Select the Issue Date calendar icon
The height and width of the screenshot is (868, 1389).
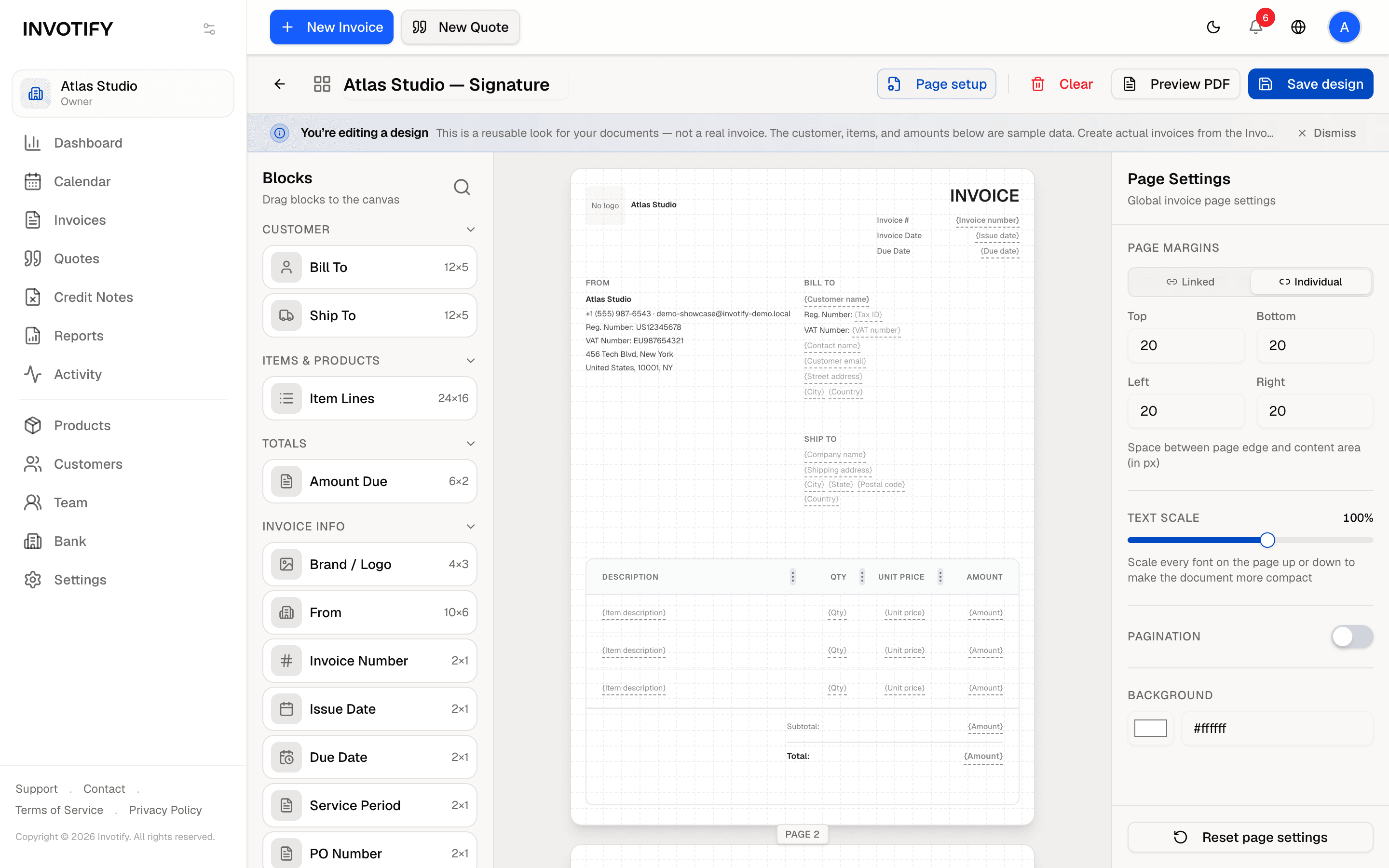286,709
